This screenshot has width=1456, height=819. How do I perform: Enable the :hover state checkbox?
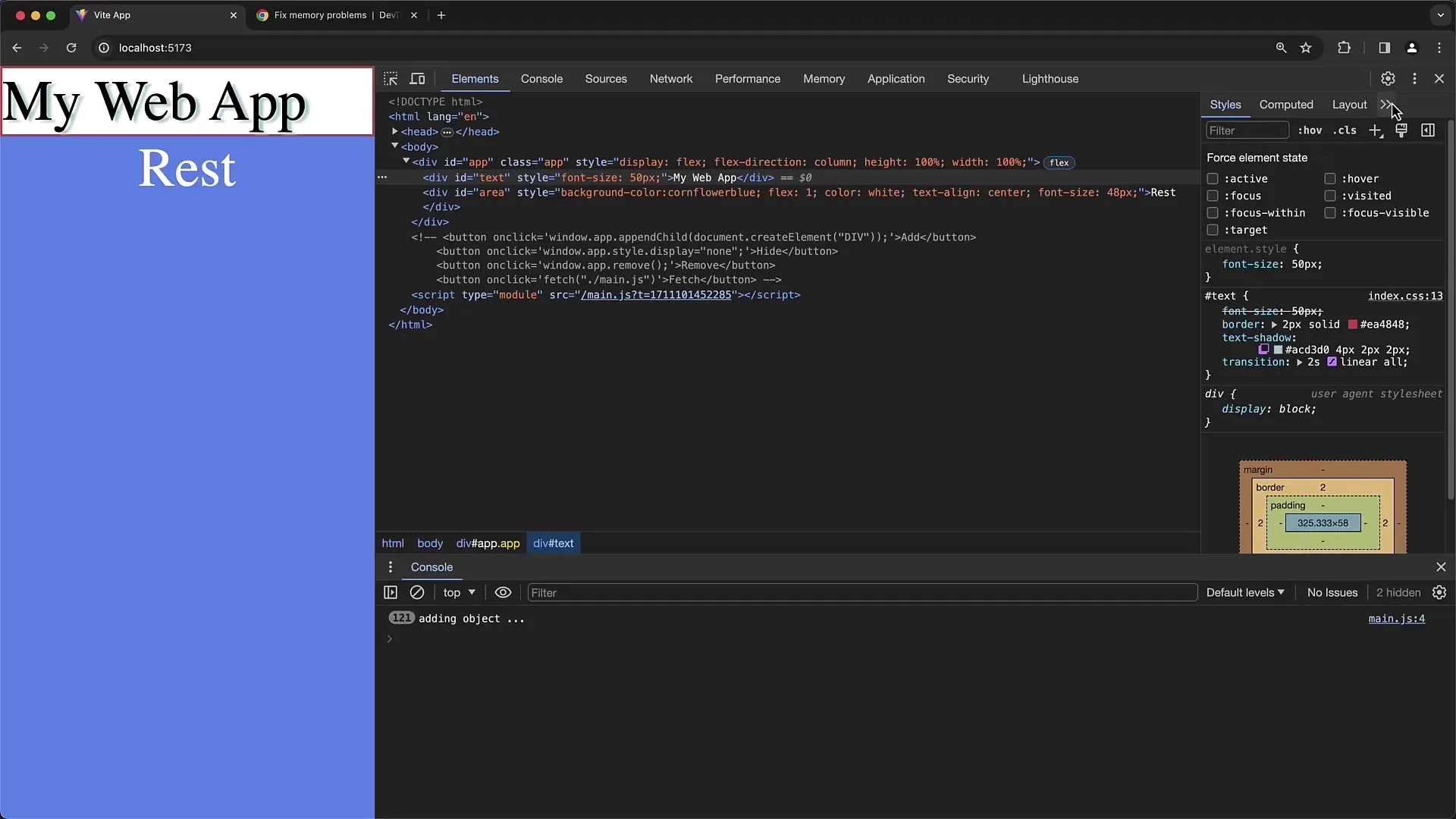pos(1330,179)
